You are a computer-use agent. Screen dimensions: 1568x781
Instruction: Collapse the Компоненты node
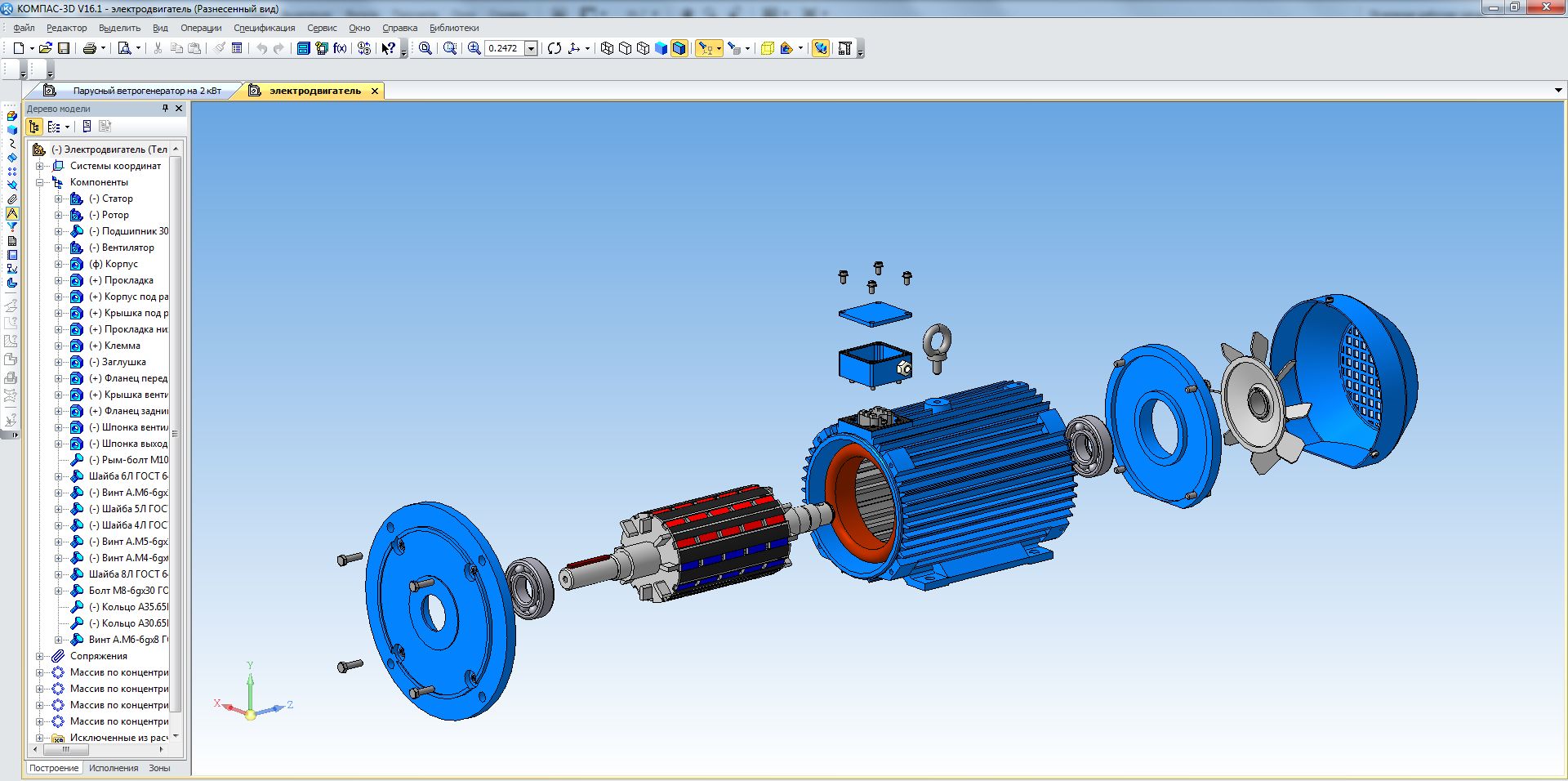click(39, 182)
